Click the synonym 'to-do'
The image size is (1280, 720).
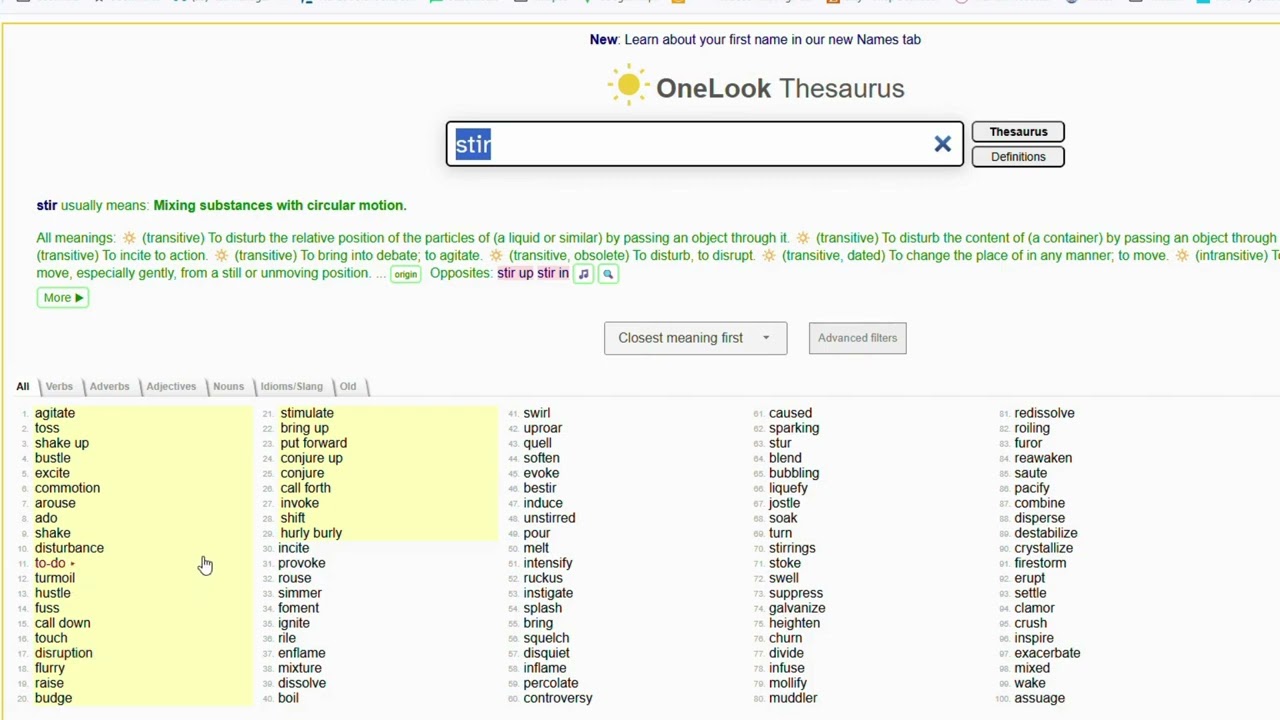click(x=50, y=563)
